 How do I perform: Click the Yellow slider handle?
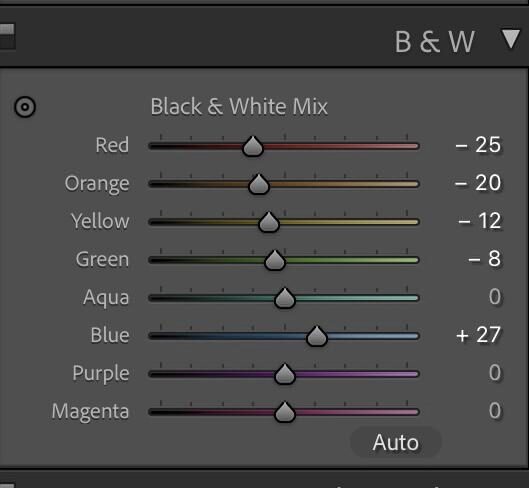pos(269,222)
